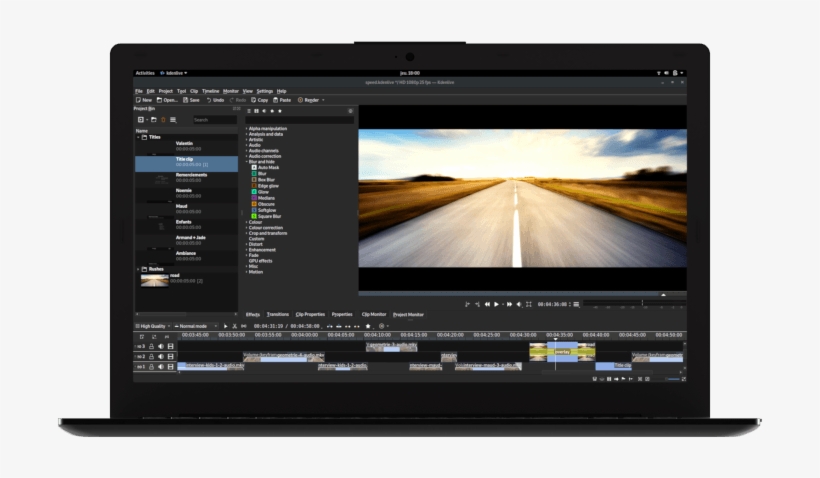
Task: Expand the Alpha manipulation effects category
Action: click(x=247, y=129)
